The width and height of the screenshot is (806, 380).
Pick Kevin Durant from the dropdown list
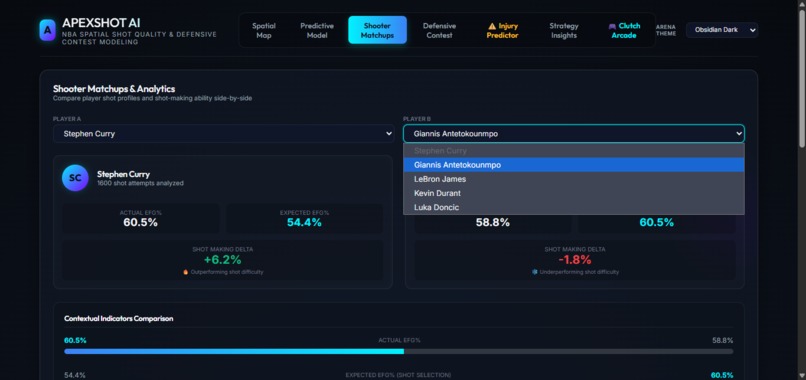[x=574, y=193]
